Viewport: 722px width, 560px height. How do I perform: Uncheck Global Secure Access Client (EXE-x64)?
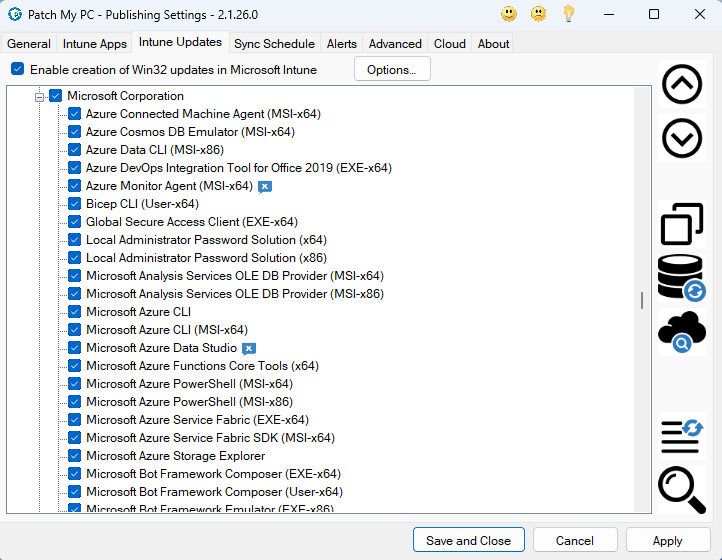(x=75, y=222)
